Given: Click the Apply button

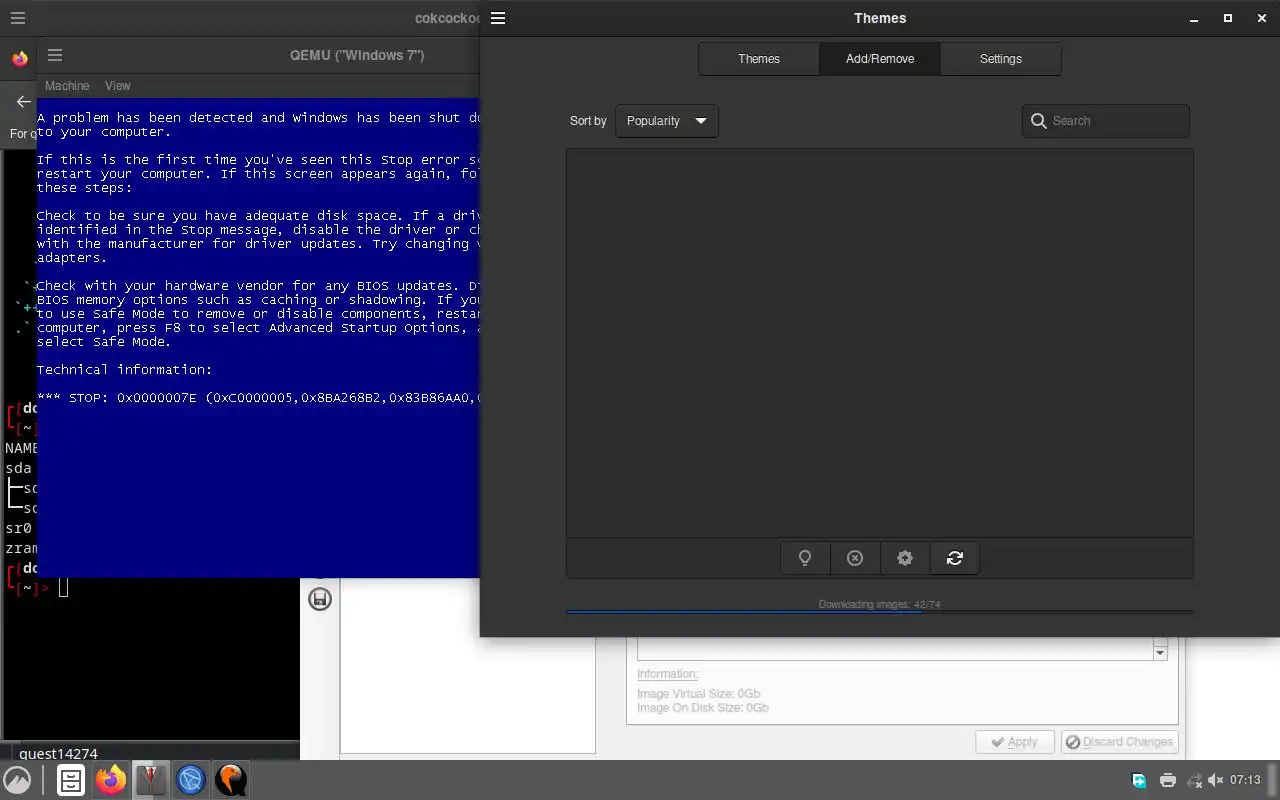Looking at the screenshot, I should click(x=1015, y=742).
